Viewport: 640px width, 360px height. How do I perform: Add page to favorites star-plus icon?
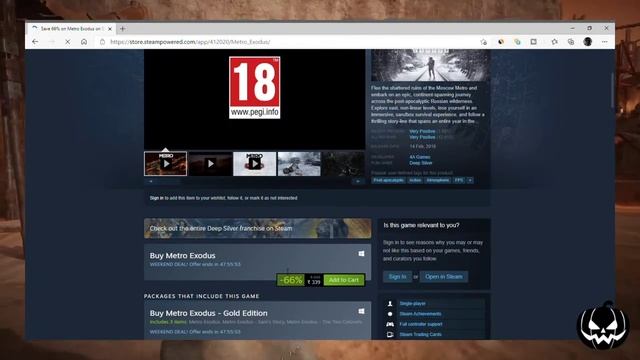point(484,42)
